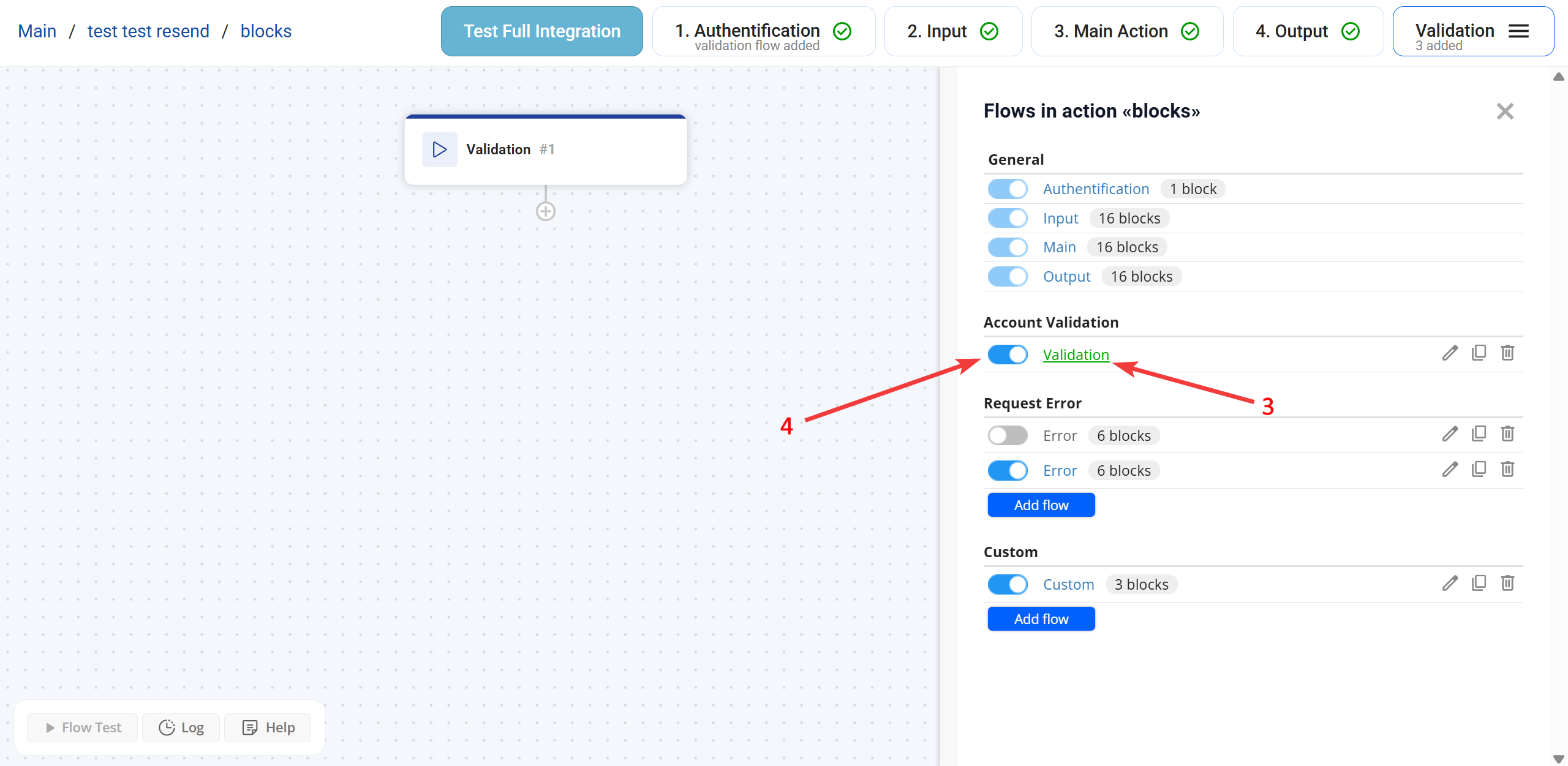The image size is (1568, 766).
Task: Open the Validation hamburger menu
Action: 1518,31
